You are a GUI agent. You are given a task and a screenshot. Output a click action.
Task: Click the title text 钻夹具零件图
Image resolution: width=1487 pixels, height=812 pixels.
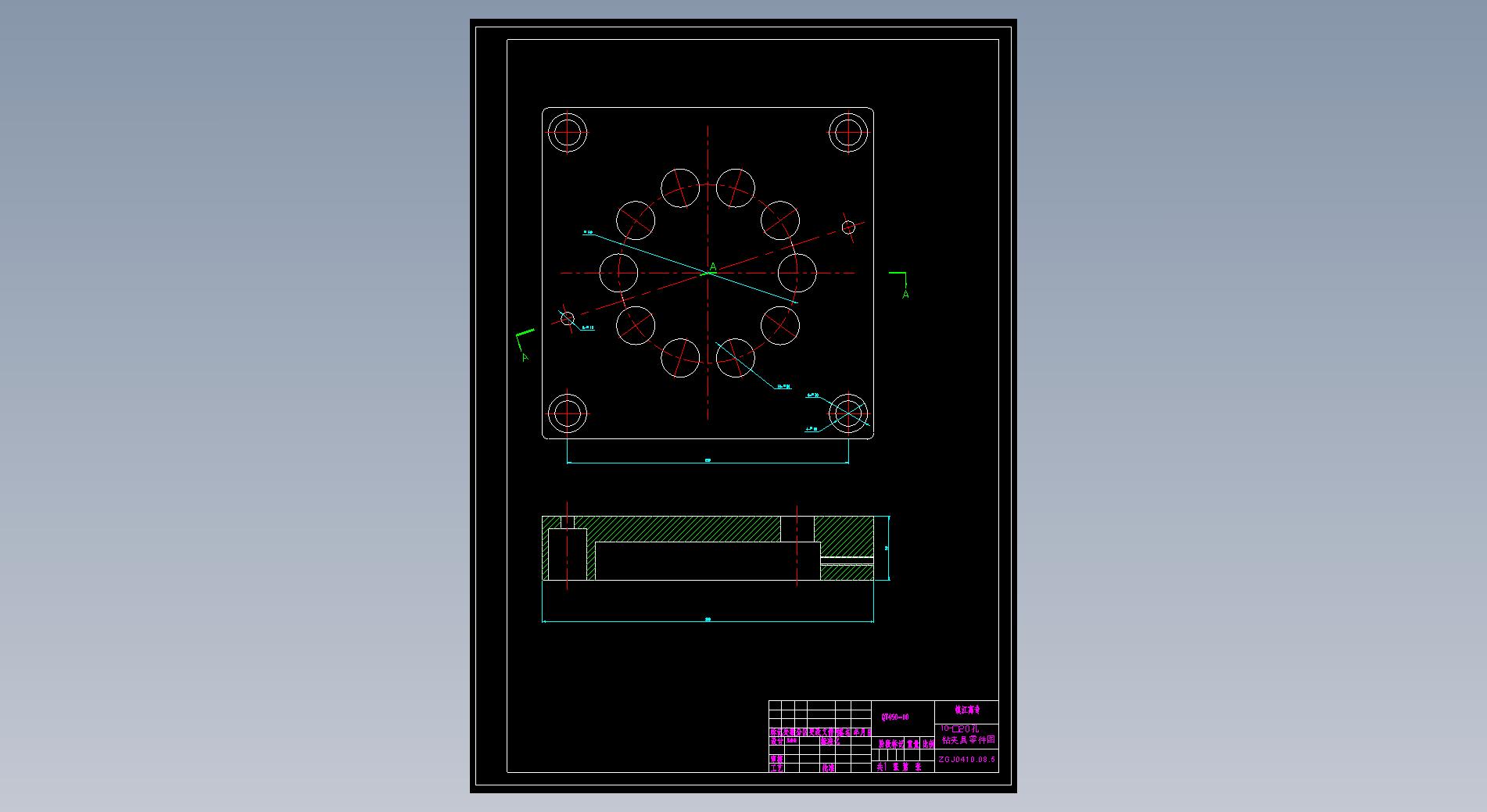coord(968,739)
